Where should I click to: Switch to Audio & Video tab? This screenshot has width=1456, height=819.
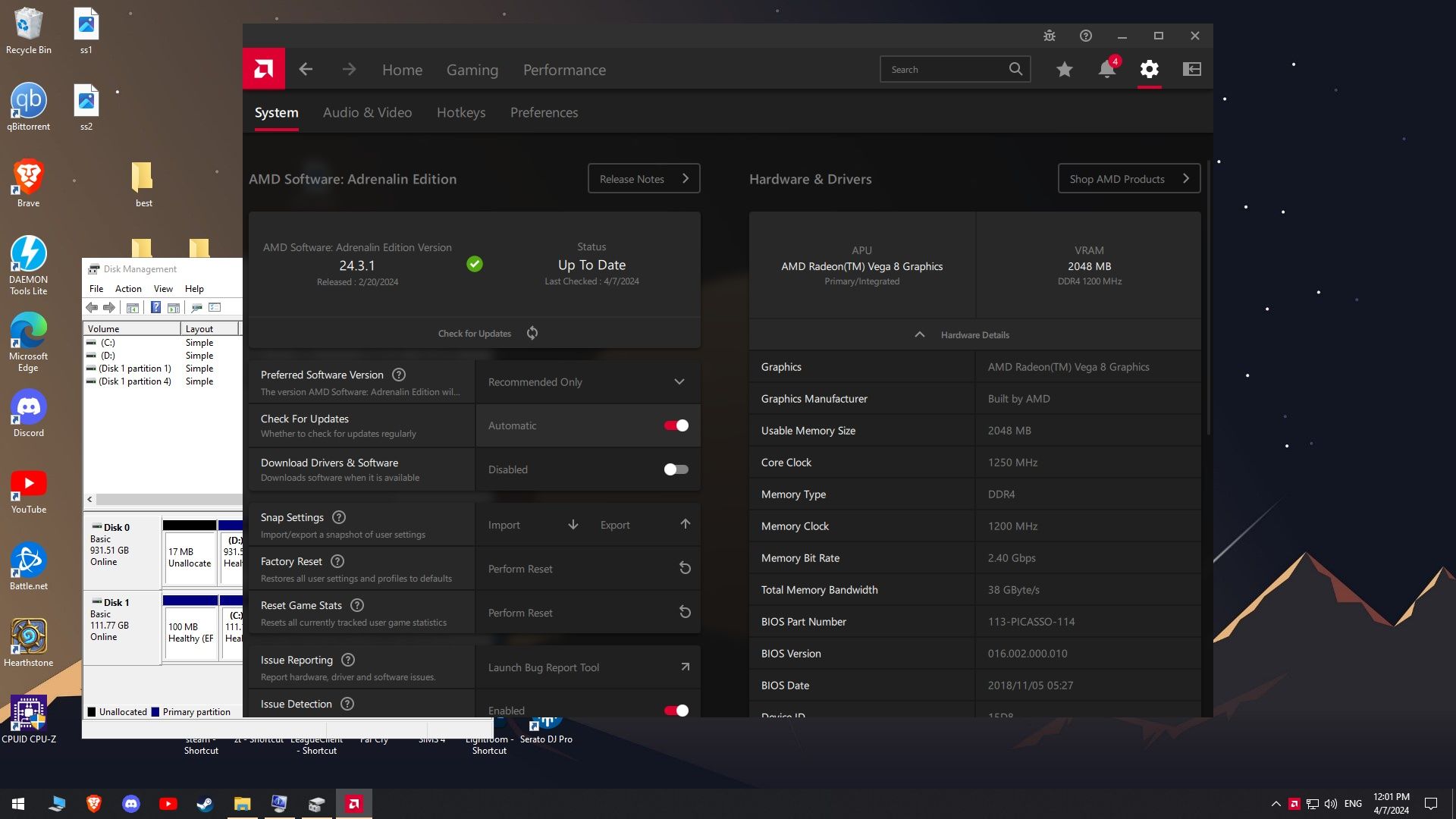point(367,112)
